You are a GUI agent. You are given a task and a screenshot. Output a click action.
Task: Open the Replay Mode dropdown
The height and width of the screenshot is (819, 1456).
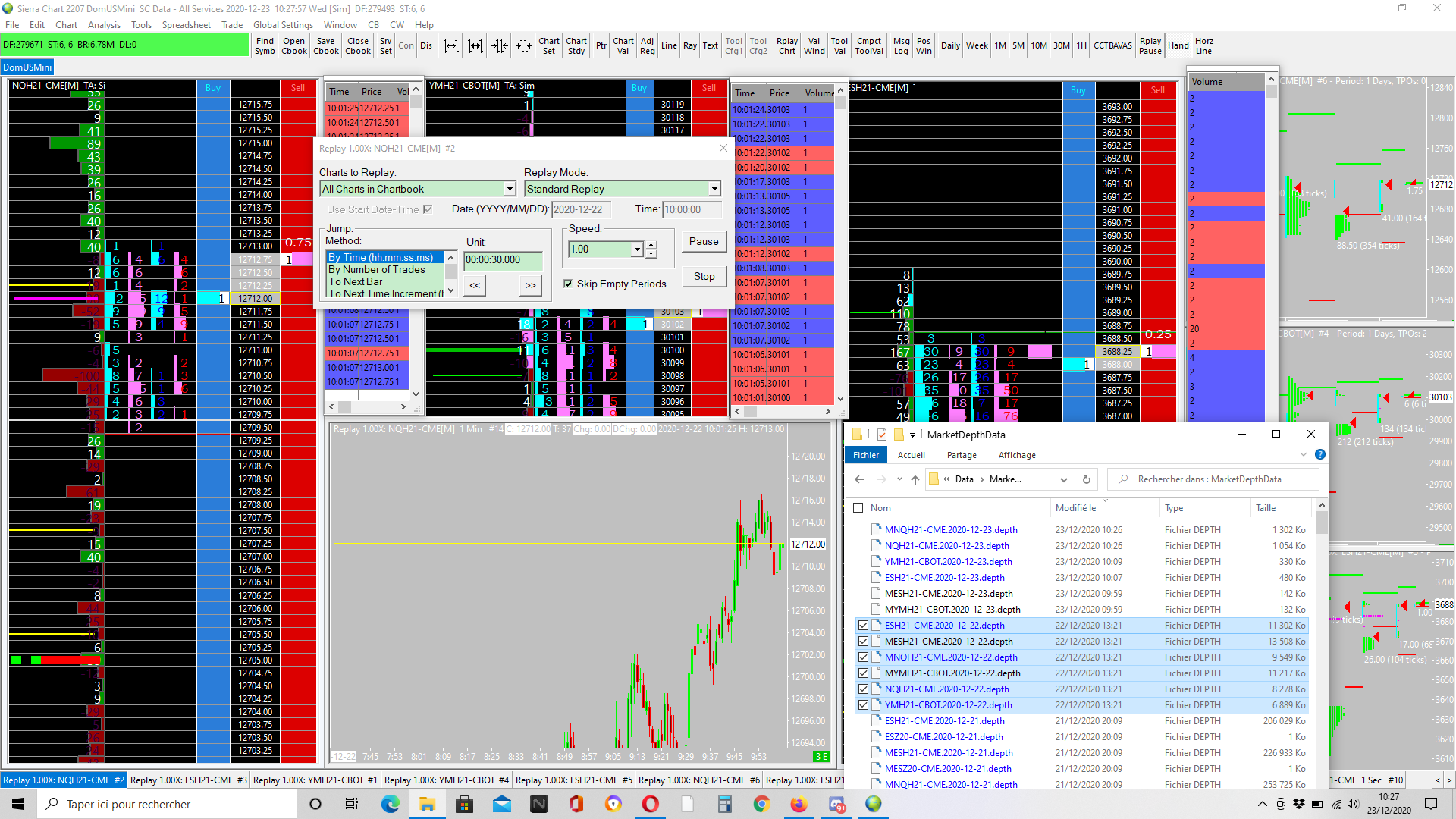click(714, 189)
